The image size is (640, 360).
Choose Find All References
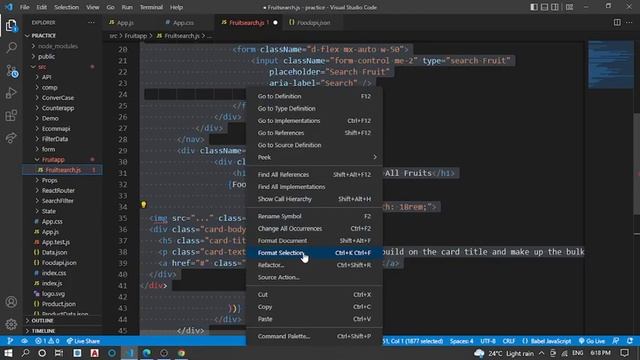(x=314, y=175)
